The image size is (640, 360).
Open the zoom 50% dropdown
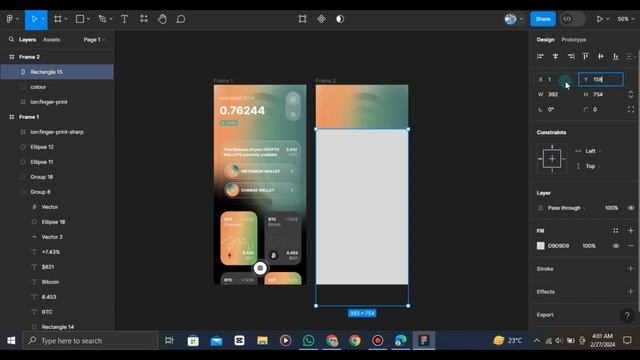click(x=625, y=19)
